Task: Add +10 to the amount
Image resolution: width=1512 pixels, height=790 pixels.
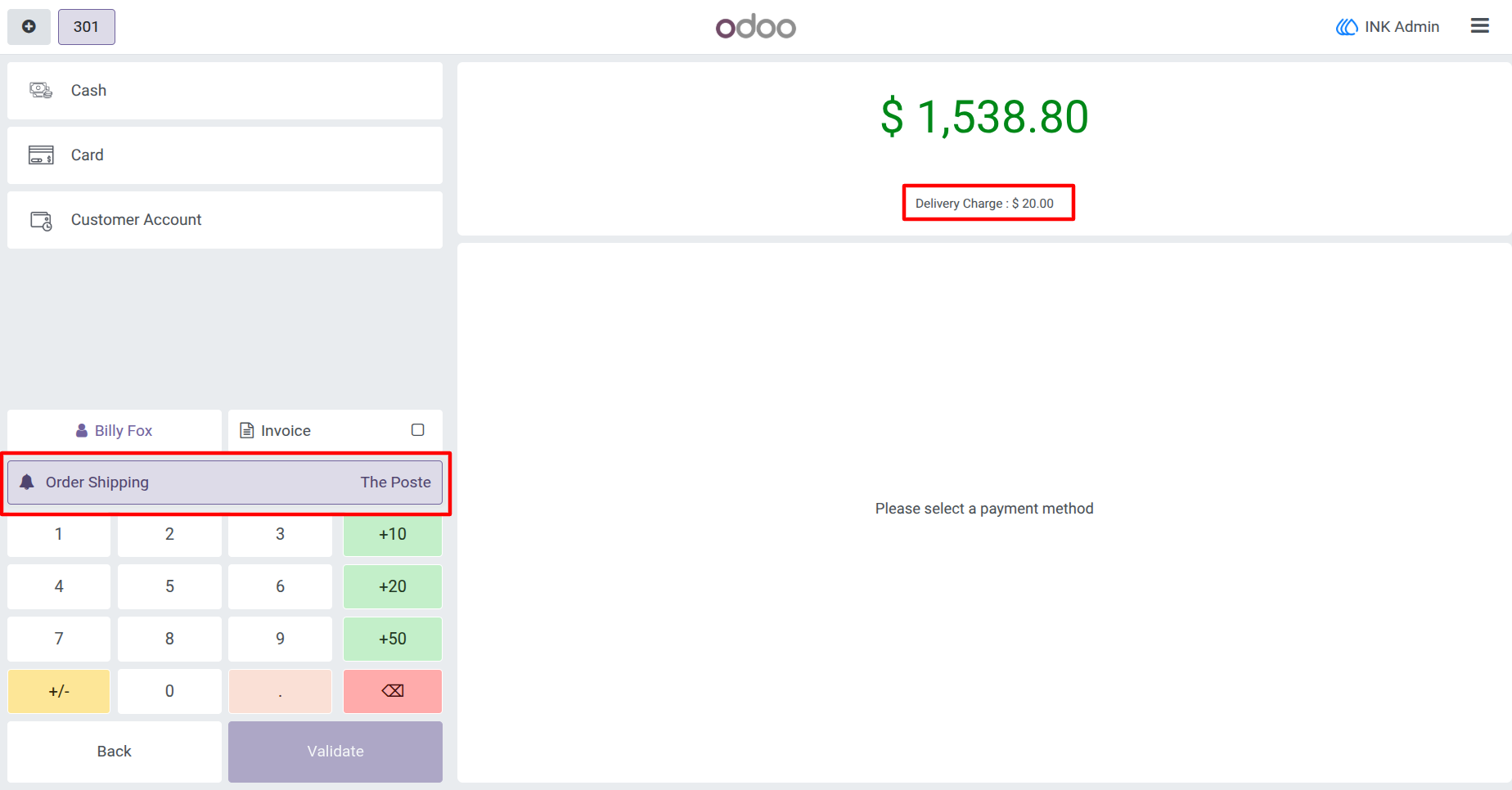Action: coord(393,535)
